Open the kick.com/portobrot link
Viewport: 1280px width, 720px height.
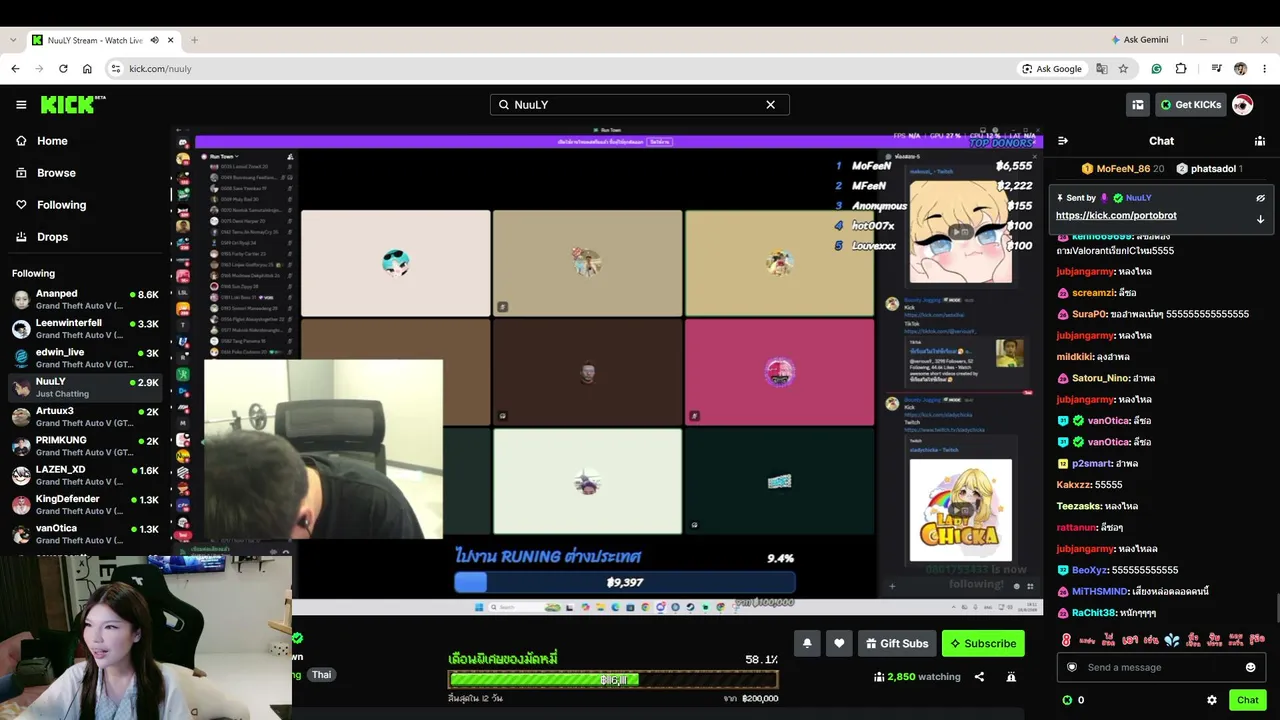tap(1116, 215)
